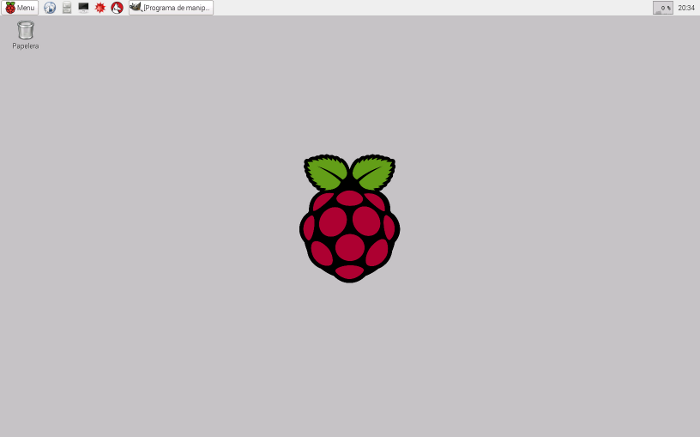Click the CPU usage monitor graph
The height and width of the screenshot is (437, 700).
click(x=663, y=8)
